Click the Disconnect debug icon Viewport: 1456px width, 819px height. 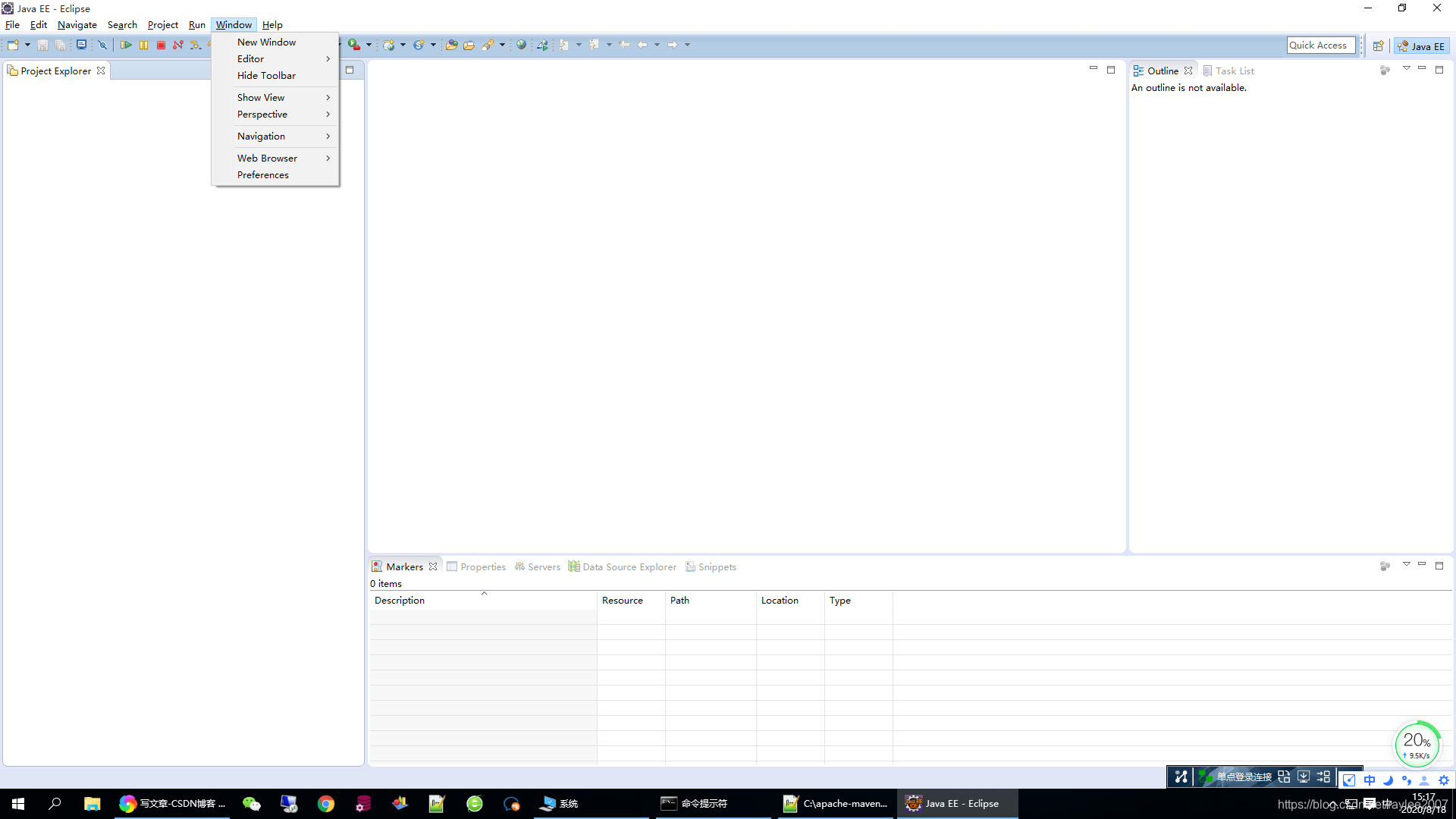click(178, 45)
